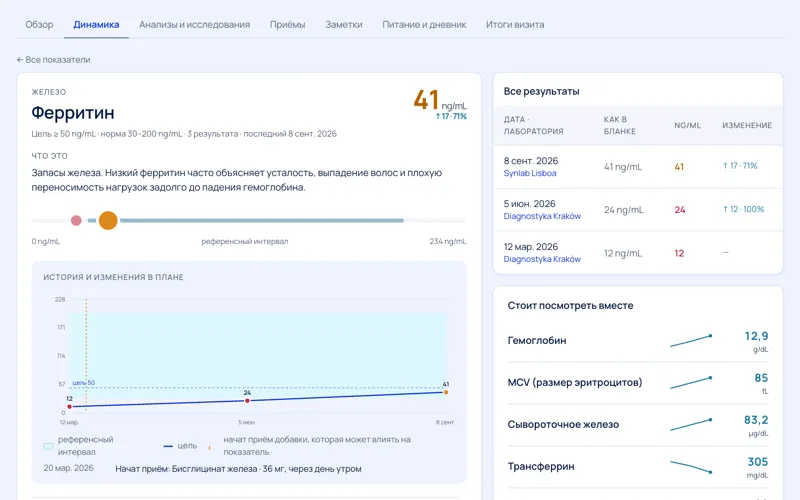This screenshot has width=800, height=500.
Task: Click the up-arrow change indicator under 41 ng/mL
Action: click(x=451, y=116)
